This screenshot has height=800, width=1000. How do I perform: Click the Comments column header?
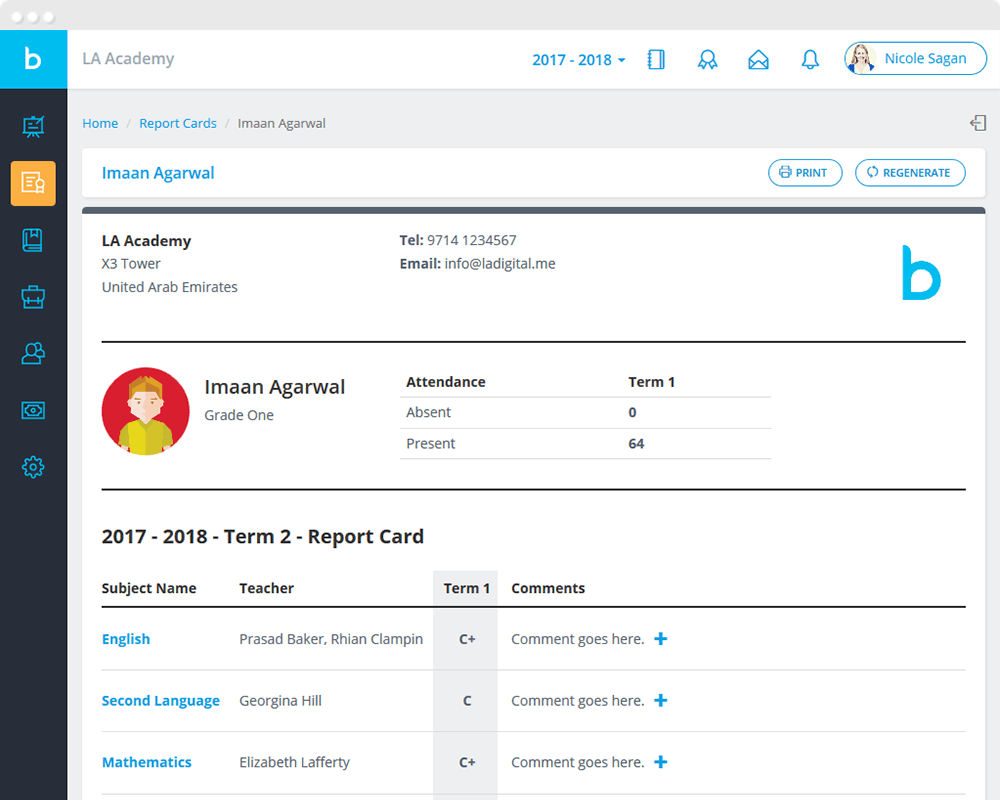(x=548, y=588)
